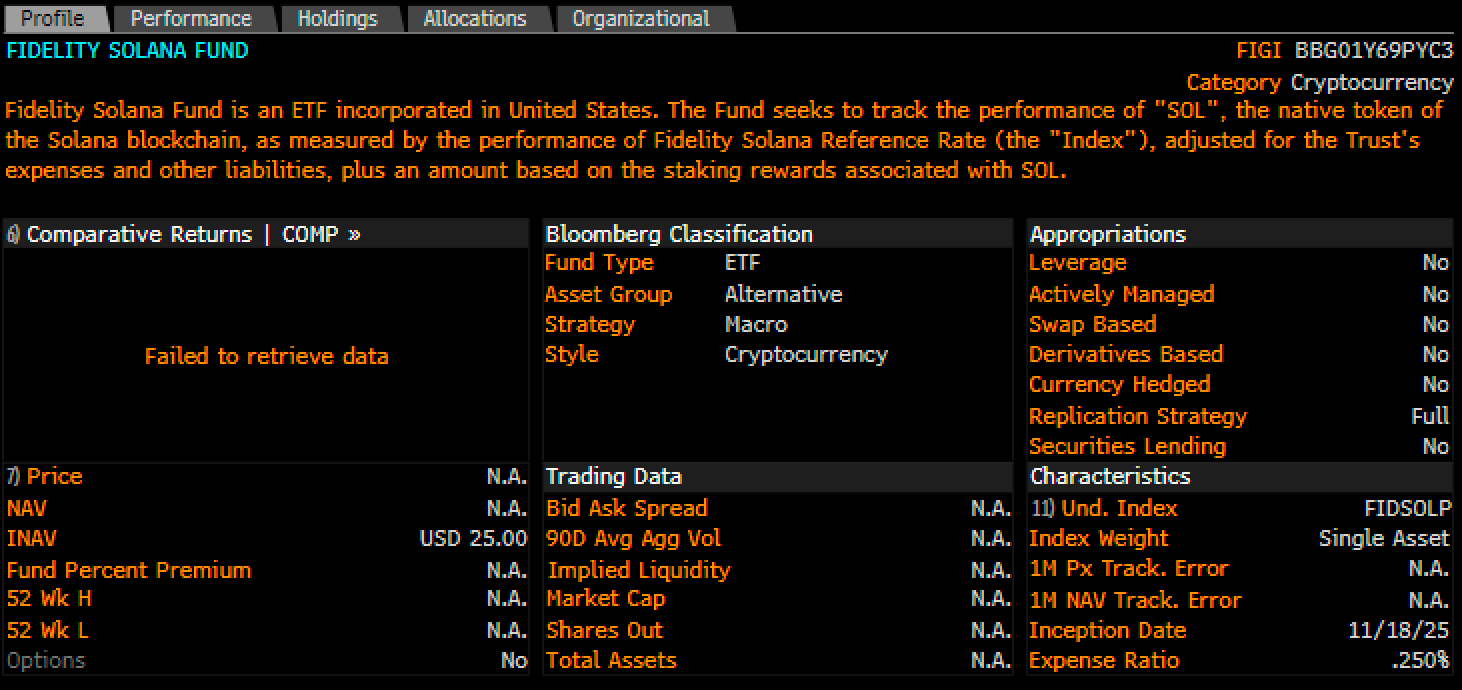
Task: Open the Holdings tab
Action: click(338, 17)
